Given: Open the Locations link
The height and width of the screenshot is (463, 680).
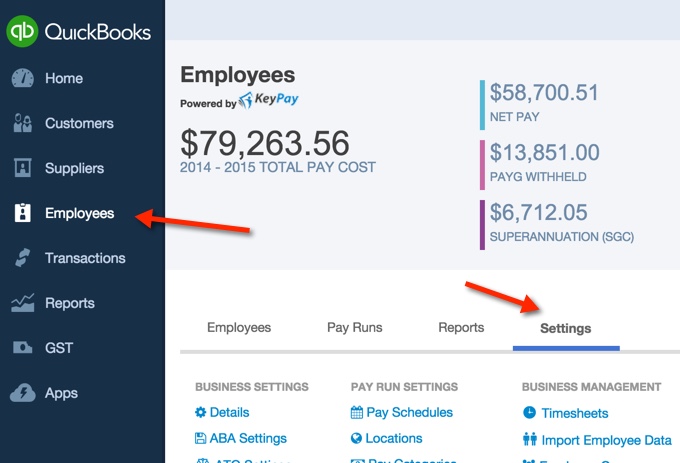Looking at the screenshot, I should [394, 438].
